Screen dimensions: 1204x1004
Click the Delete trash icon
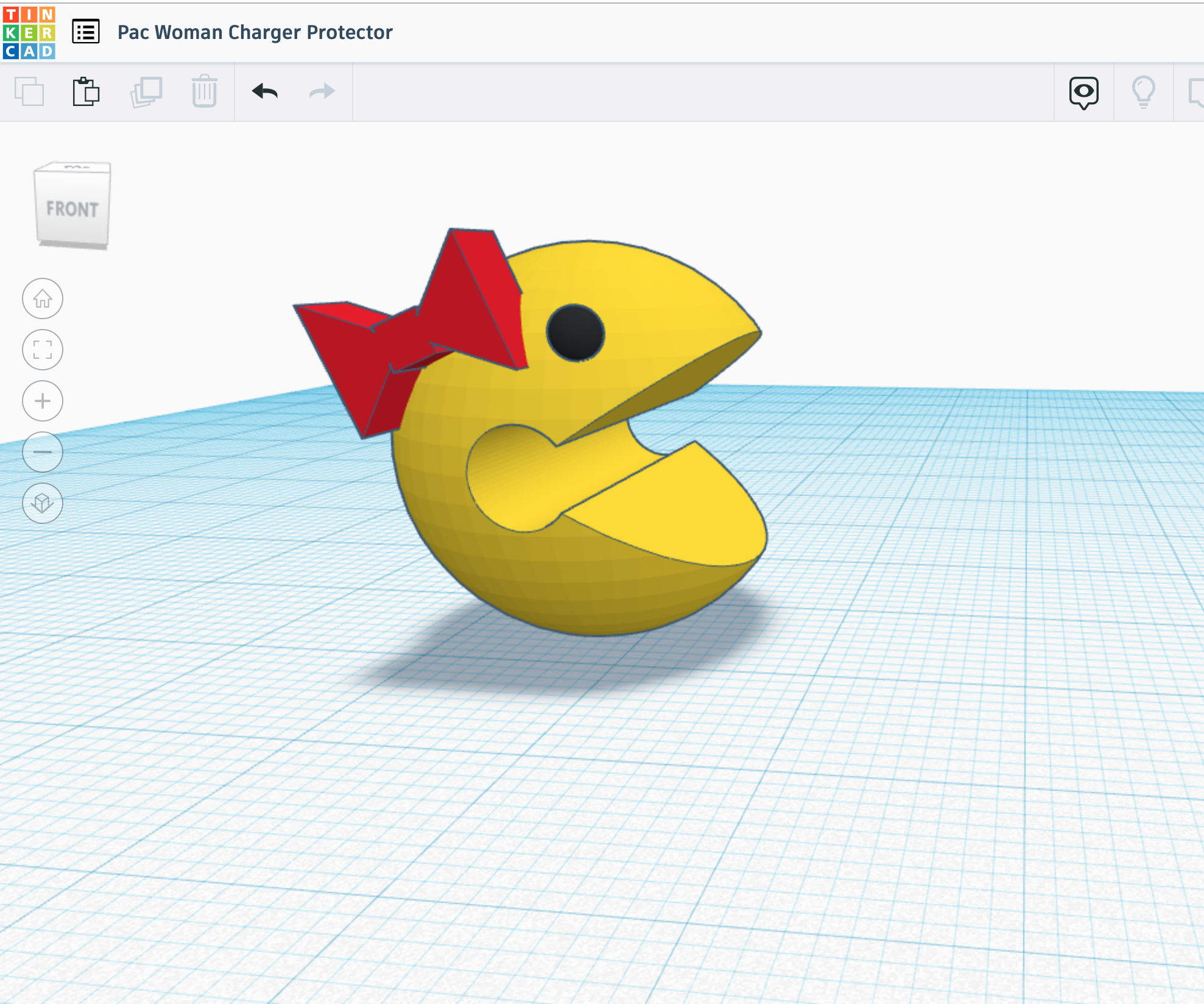click(x=204, y=92)
